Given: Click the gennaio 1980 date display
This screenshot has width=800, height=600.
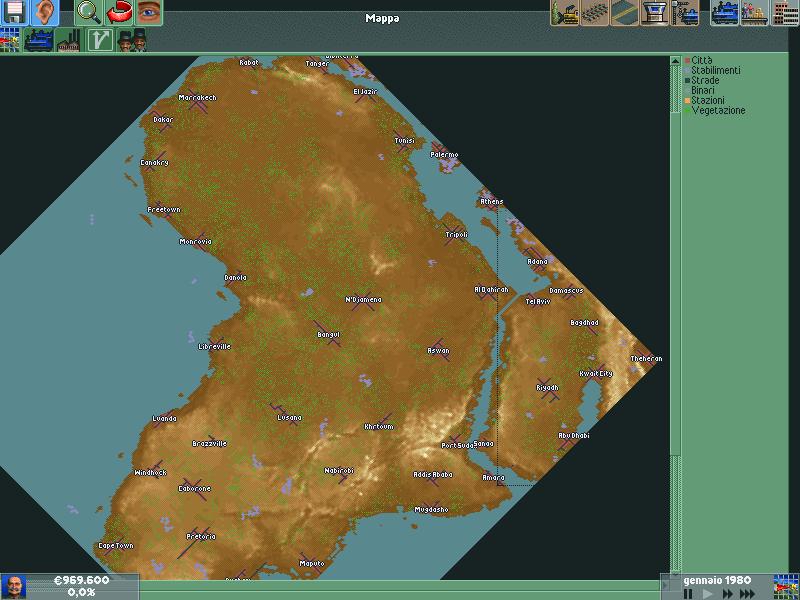Looking at the screenshot, I should pyautogui.click(x=717, y=581).
